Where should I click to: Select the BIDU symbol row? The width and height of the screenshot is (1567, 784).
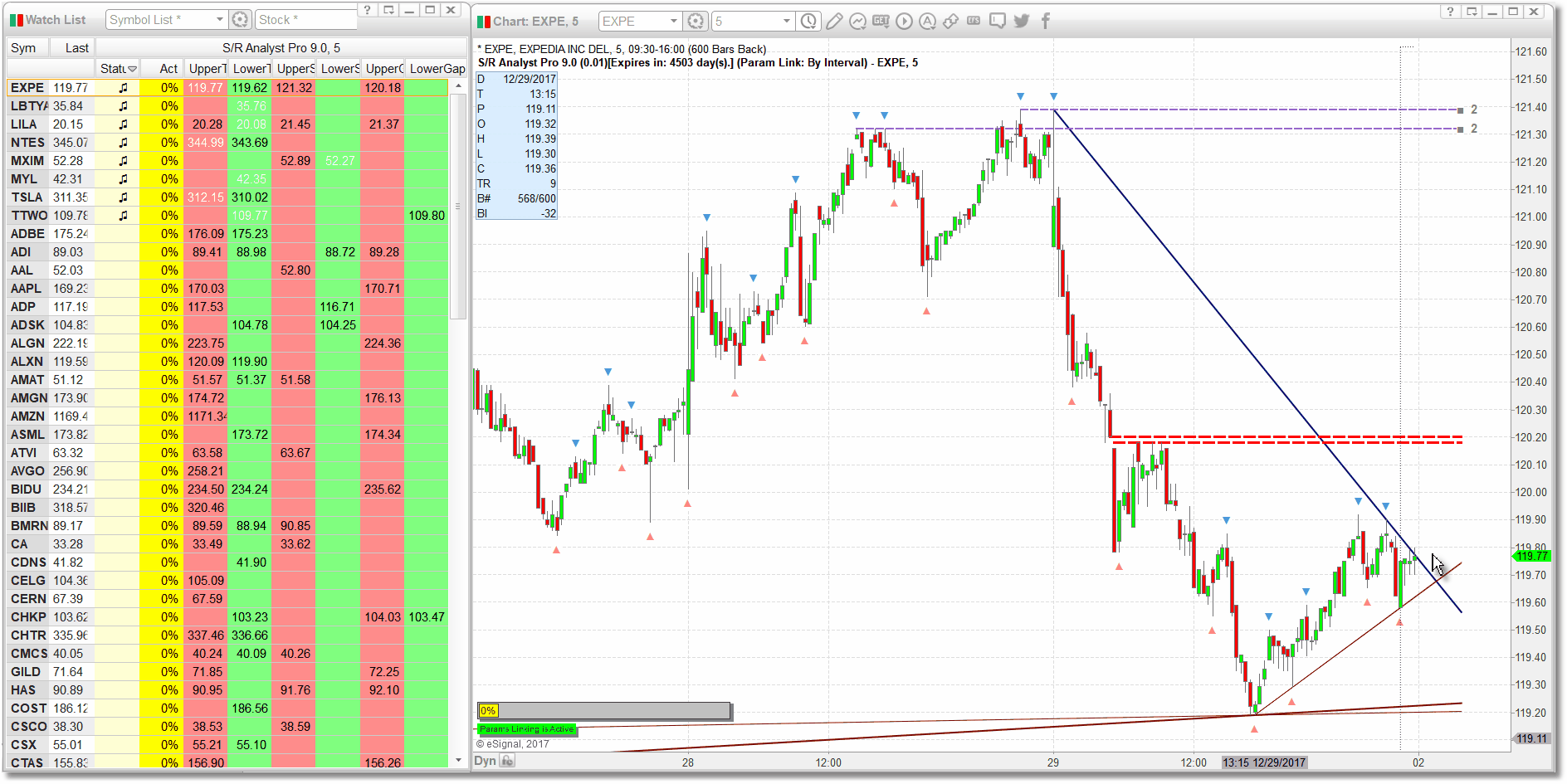(x=227, y=489)
